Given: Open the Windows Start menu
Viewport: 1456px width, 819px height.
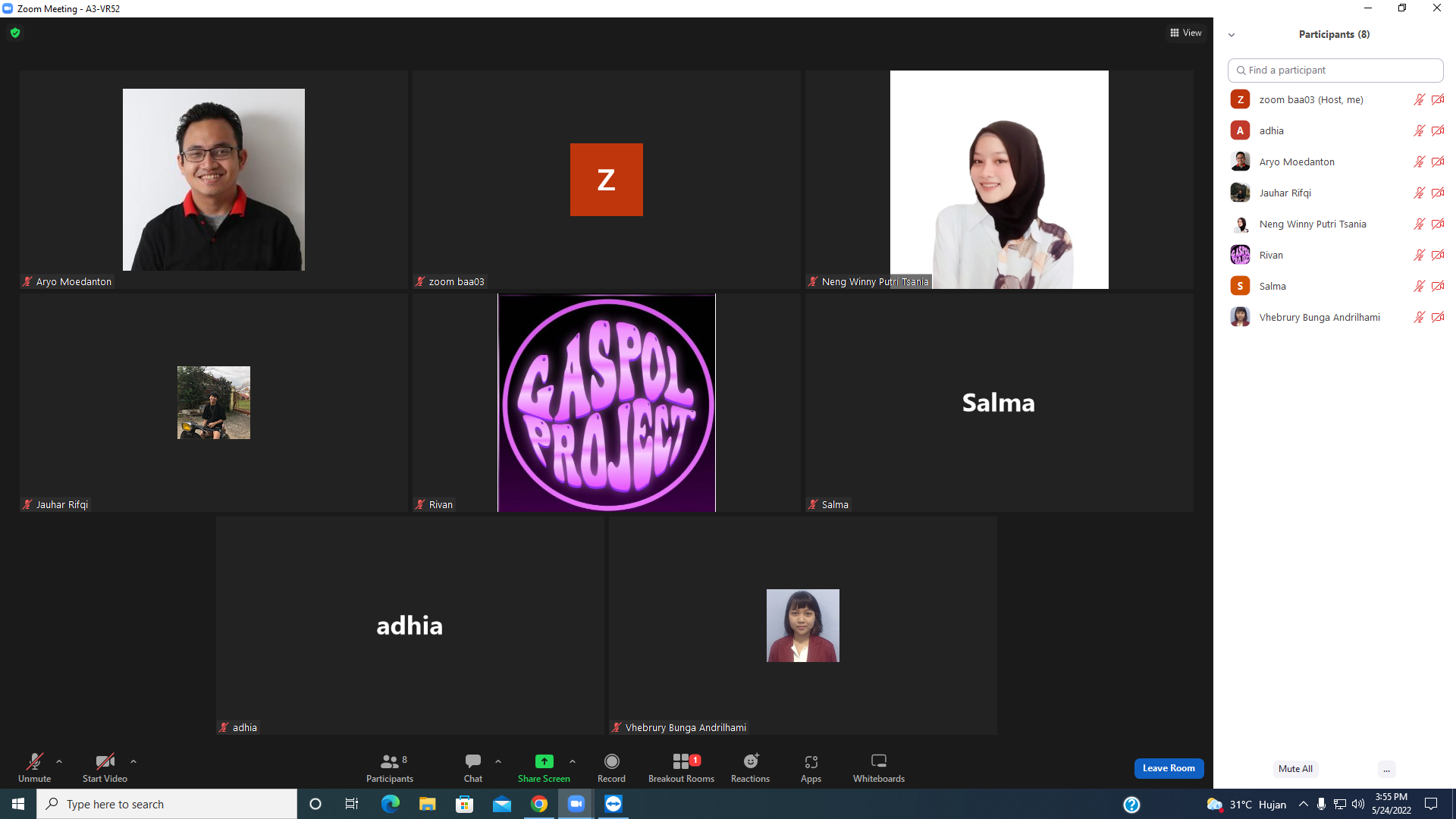Looking at the screenshot, I should [x=18, y=804].
